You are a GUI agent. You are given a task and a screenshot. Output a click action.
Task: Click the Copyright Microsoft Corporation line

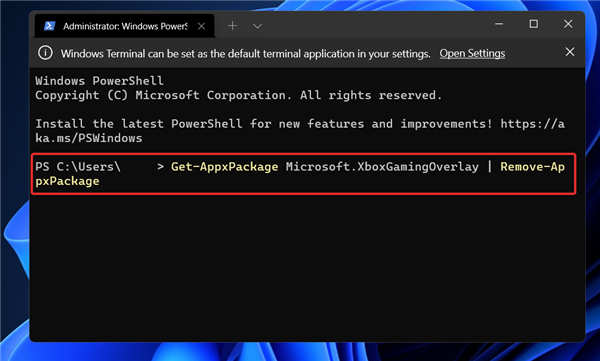click(x=238, y=95)
